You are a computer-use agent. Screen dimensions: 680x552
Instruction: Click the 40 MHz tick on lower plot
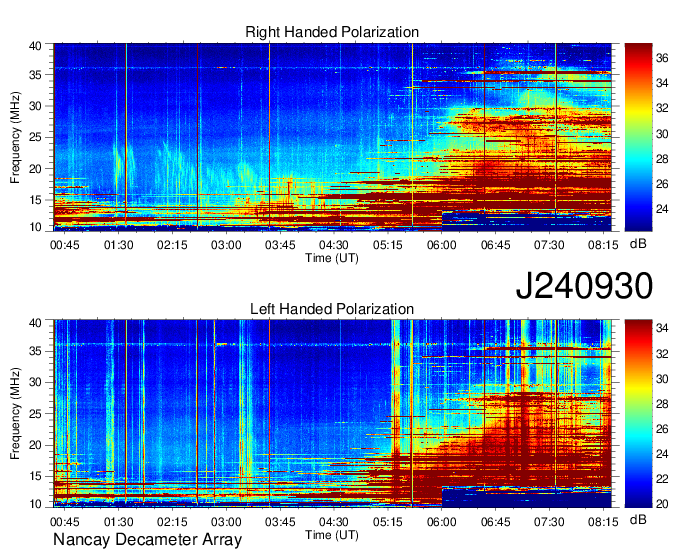[35, 322]
